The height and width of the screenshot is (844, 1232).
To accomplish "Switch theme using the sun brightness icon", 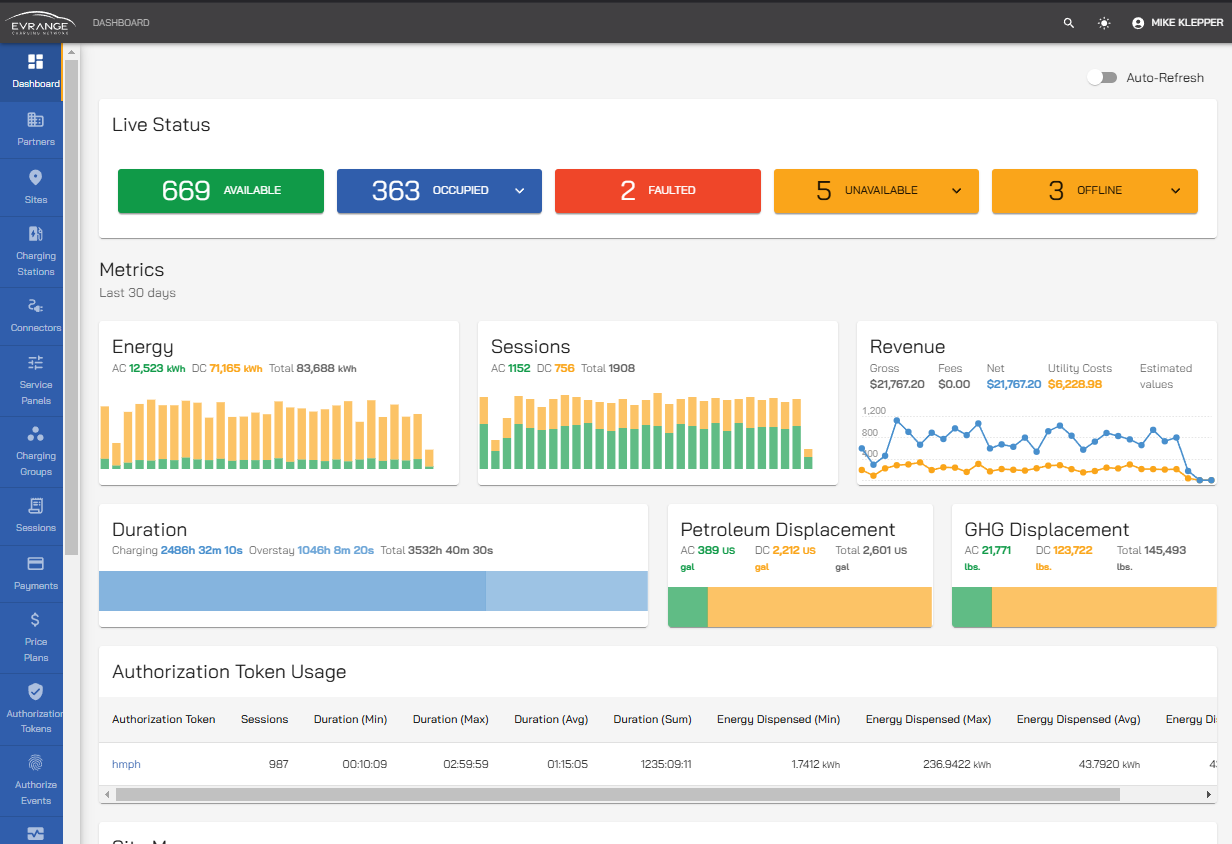I will [x=1104, y=23].
